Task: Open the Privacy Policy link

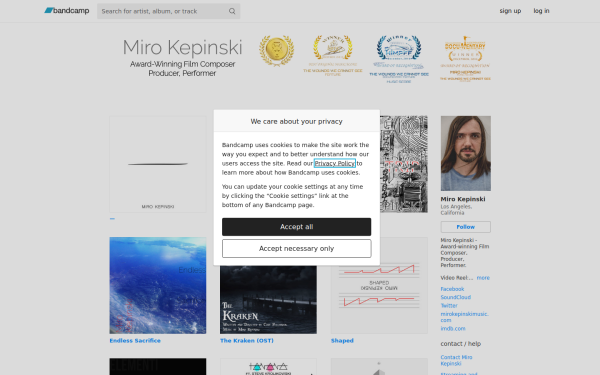Action: click(x=334, y=163)
